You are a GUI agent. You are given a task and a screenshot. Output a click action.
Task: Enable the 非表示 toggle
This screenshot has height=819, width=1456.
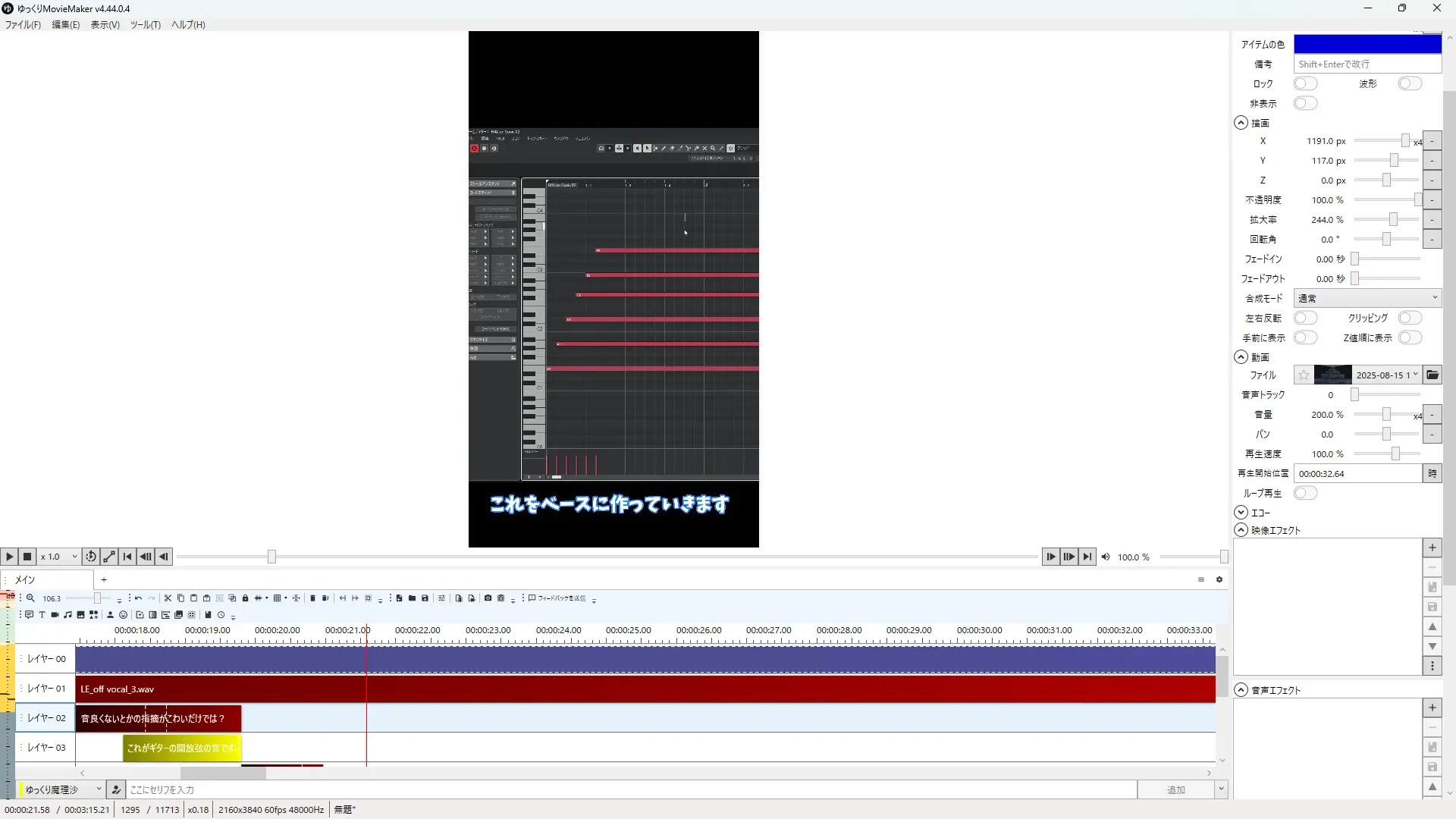coord(1305,103)
